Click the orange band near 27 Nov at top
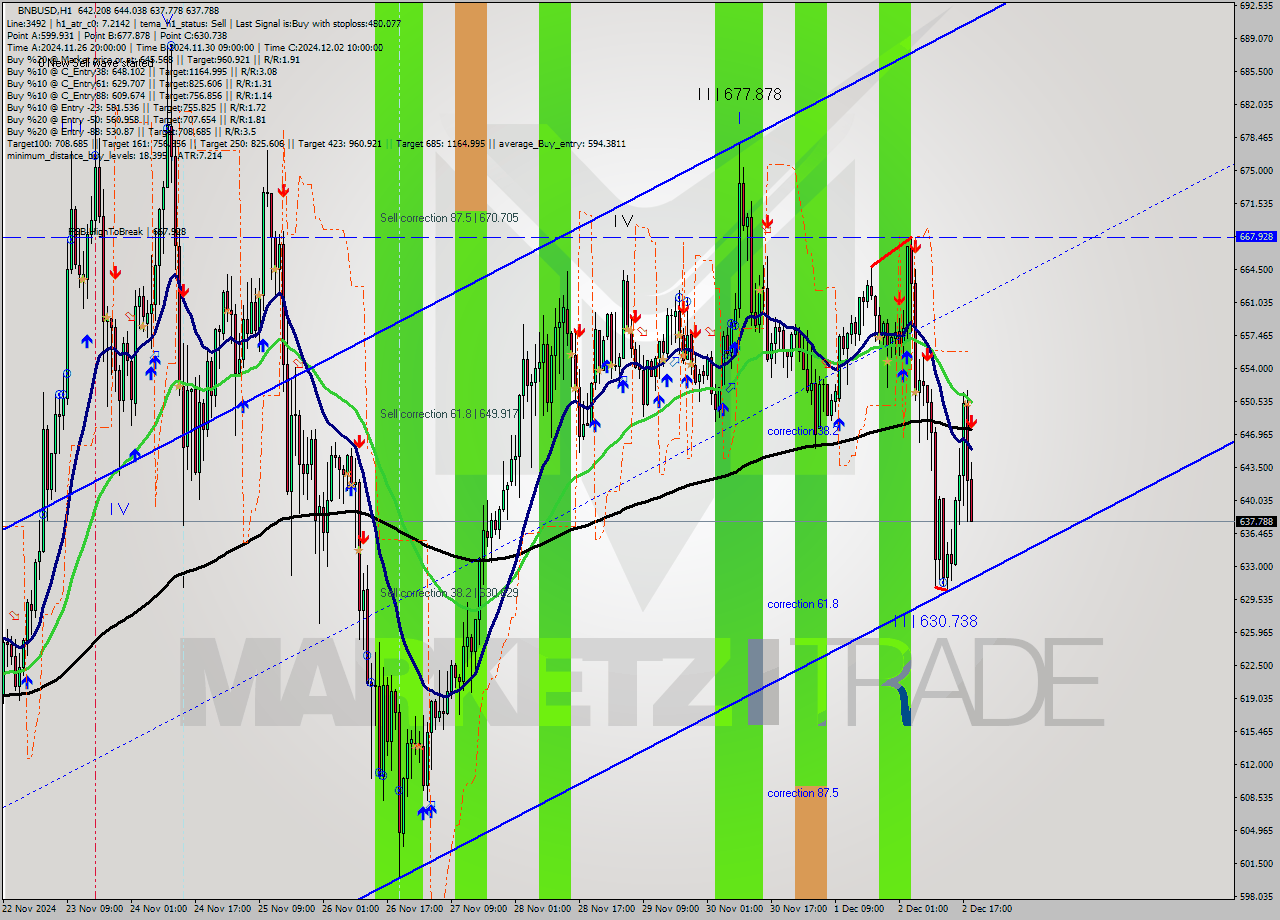The width and height of the screenshot is (1280, 920). point(470,105)
